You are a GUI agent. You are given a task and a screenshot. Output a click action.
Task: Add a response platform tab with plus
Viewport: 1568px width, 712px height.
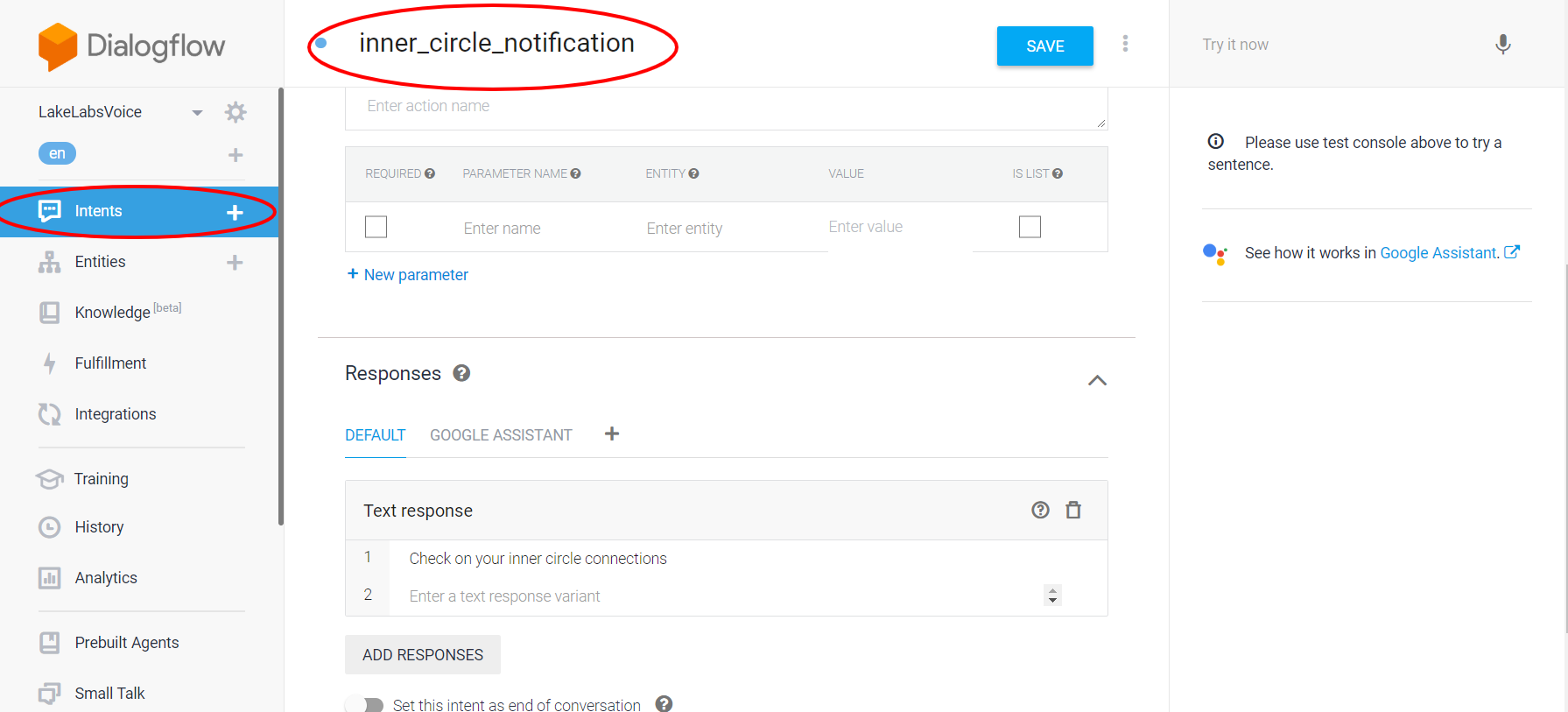pos(612,434)
